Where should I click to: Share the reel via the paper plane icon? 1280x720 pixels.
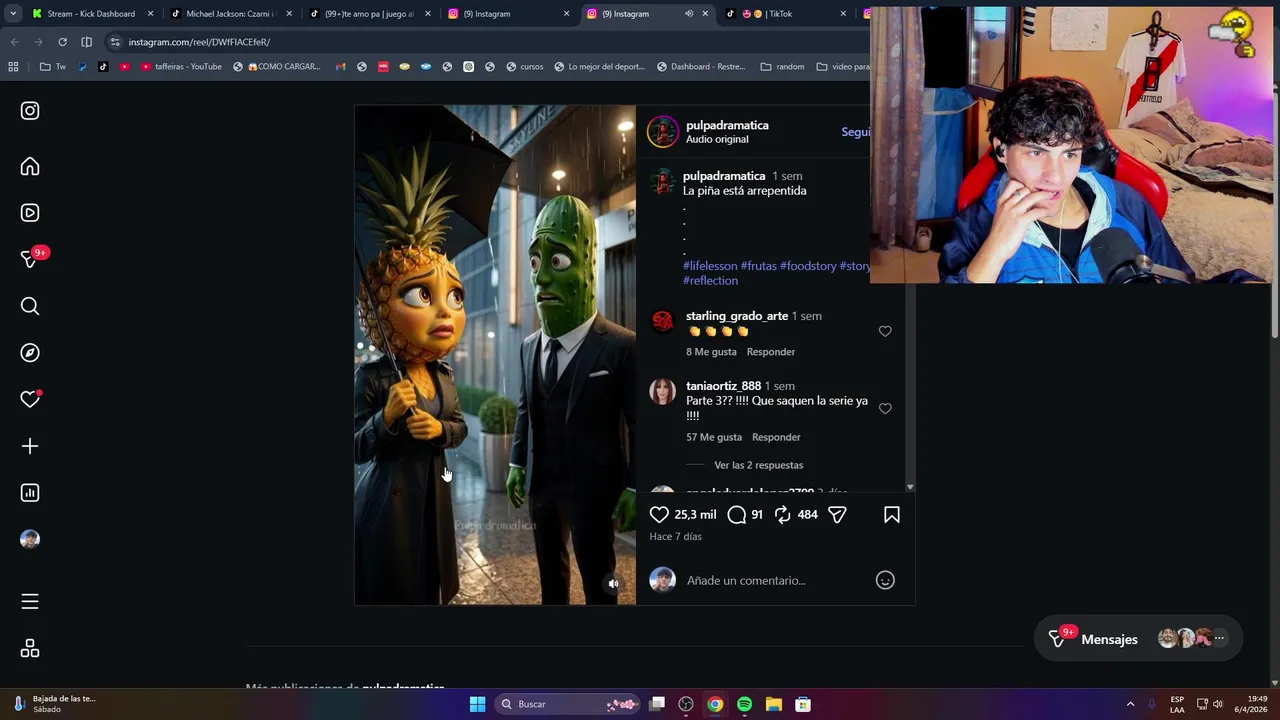pos(837,515)
